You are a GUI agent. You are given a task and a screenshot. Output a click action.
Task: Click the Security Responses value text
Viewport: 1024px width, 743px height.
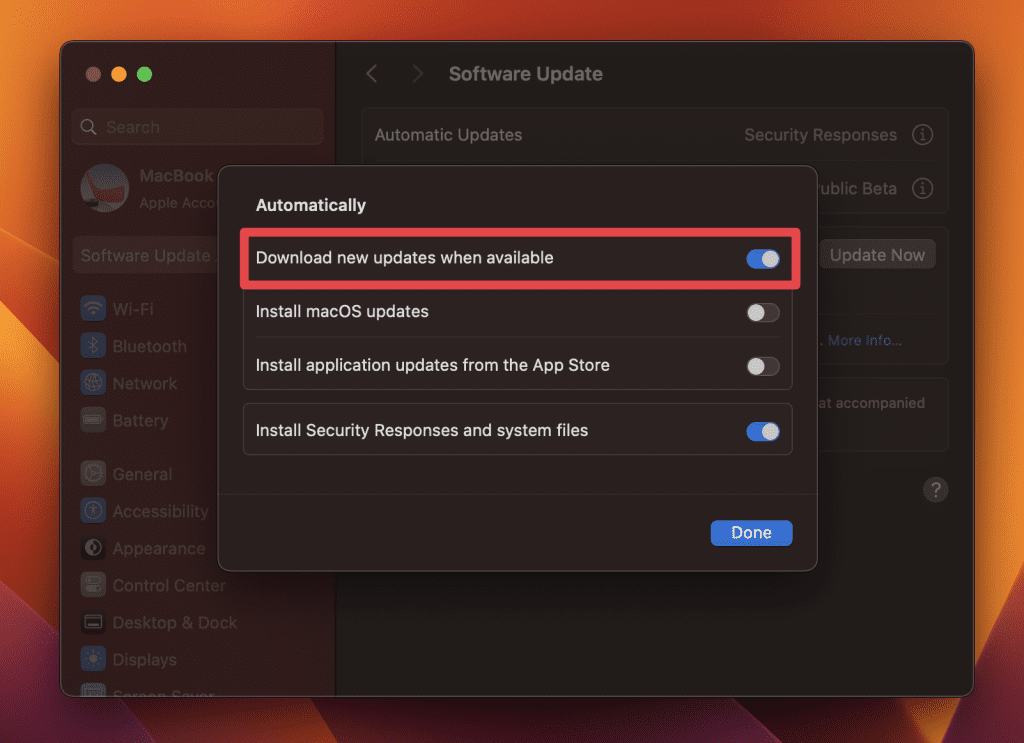coord(820,134)
